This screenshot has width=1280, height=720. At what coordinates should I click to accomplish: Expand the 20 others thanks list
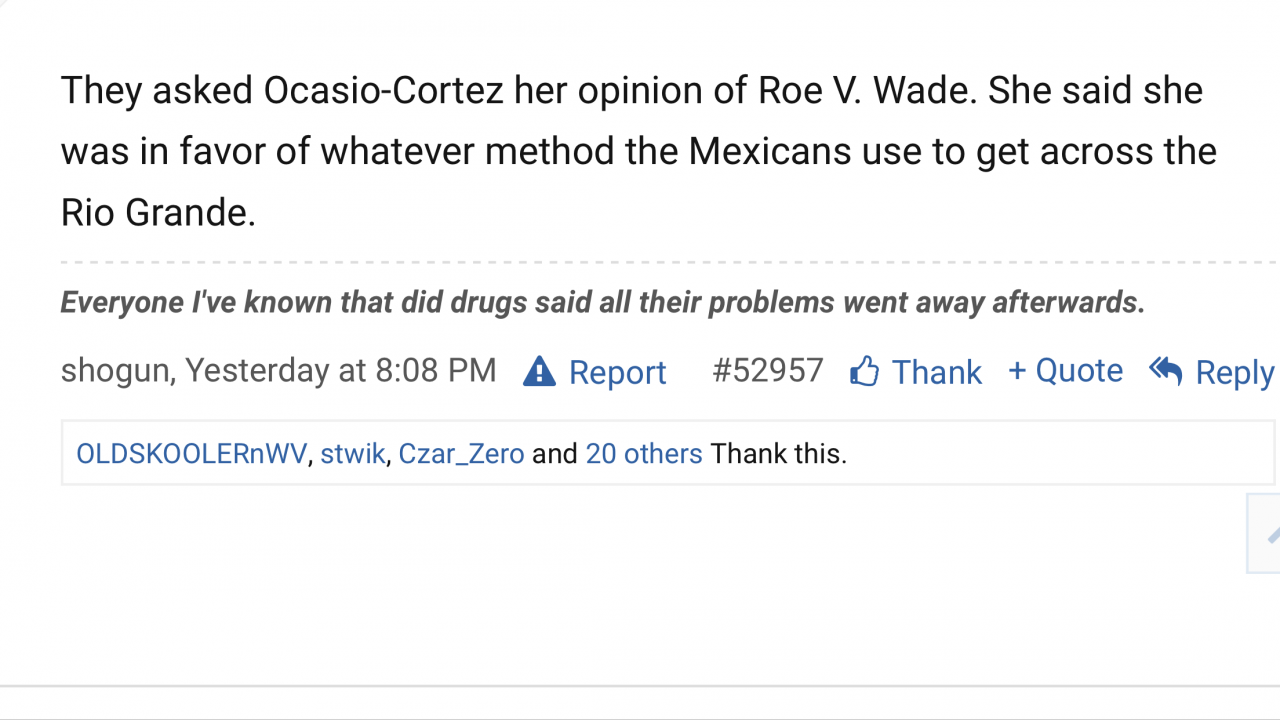point(644,454)
